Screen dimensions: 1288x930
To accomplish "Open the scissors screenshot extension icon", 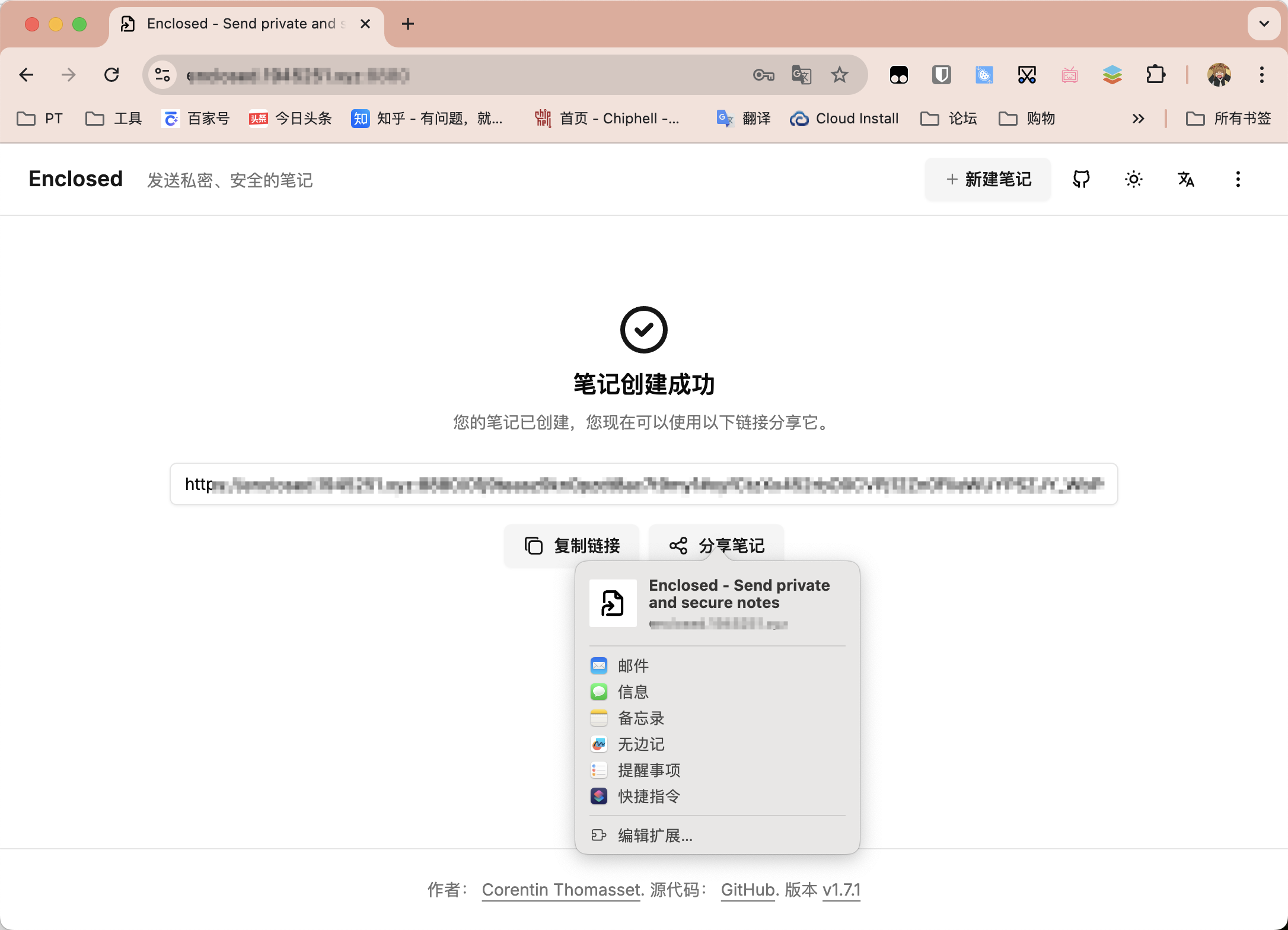I will (x=1027, y=75).
